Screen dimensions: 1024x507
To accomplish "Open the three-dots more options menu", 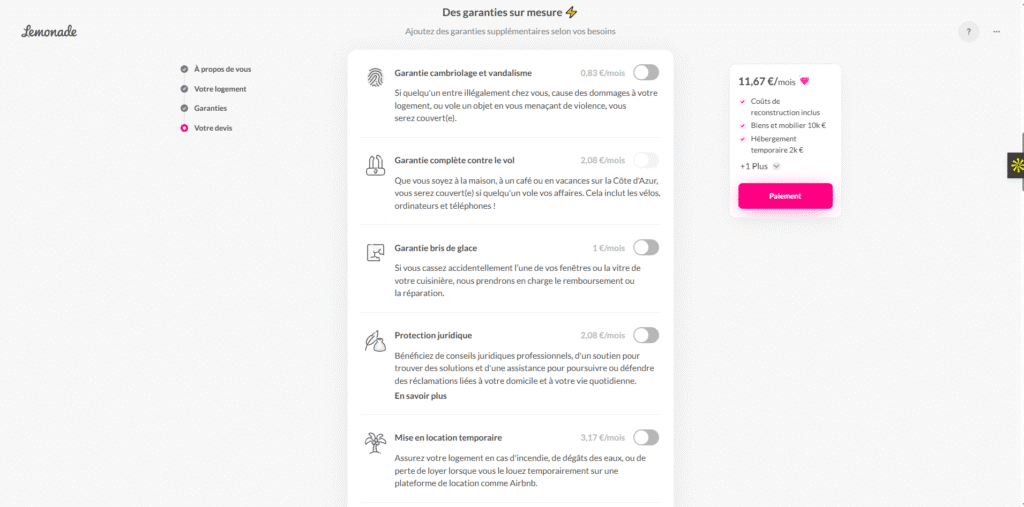I will point(996,31).
